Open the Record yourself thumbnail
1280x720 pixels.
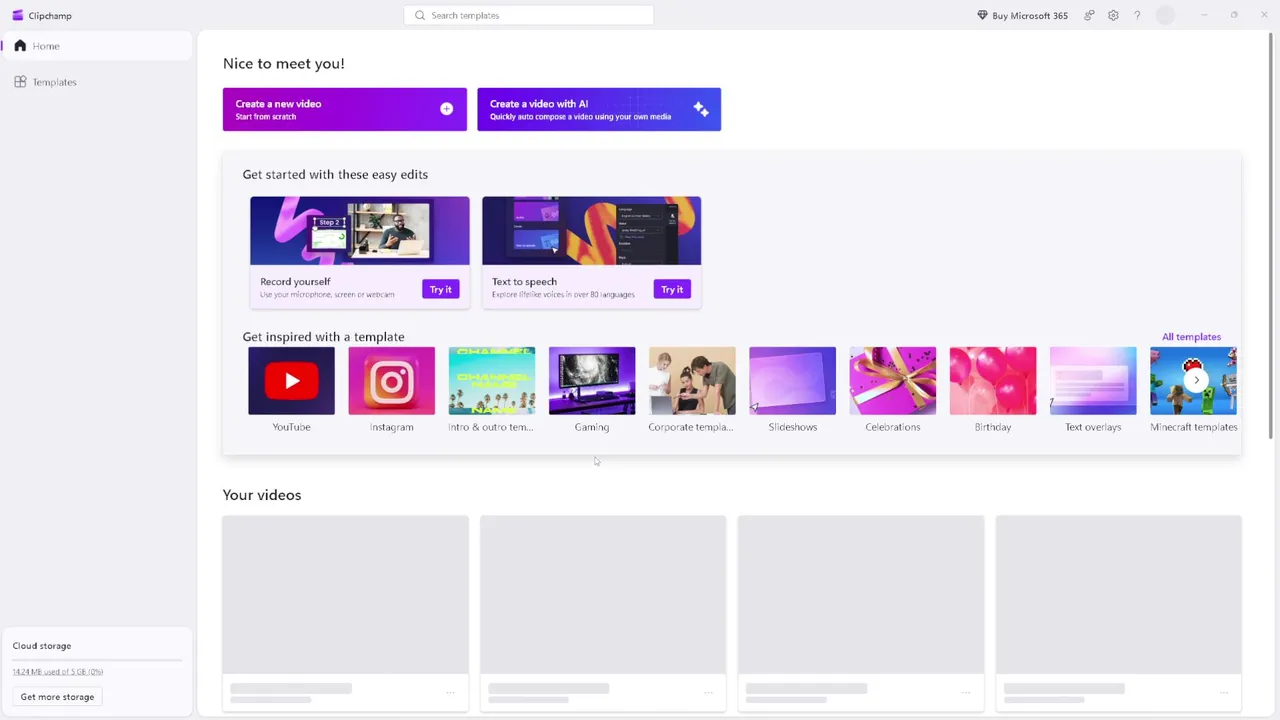coord(360,231)
